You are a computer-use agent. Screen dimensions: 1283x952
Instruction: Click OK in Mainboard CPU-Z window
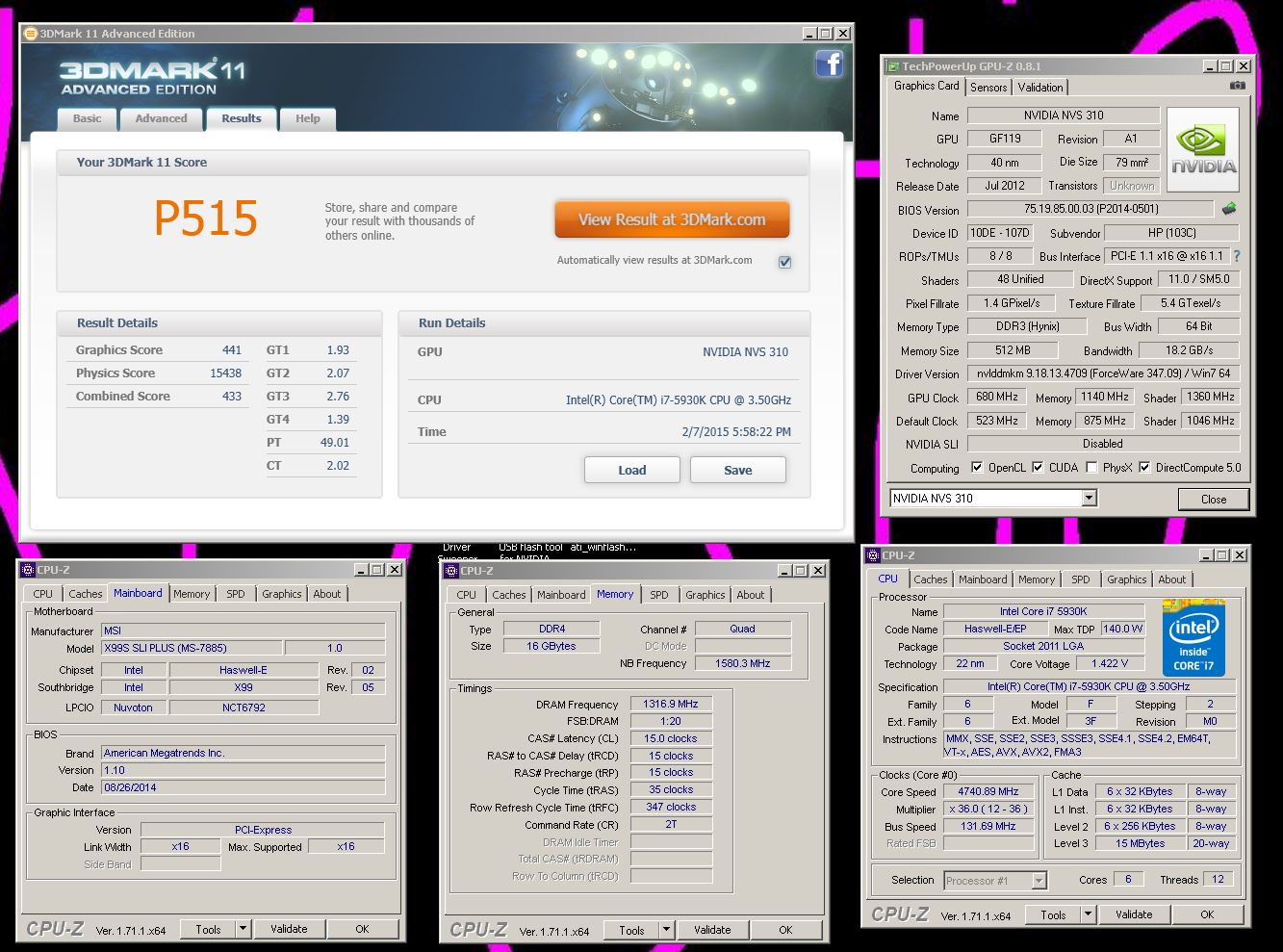point(362,929)
